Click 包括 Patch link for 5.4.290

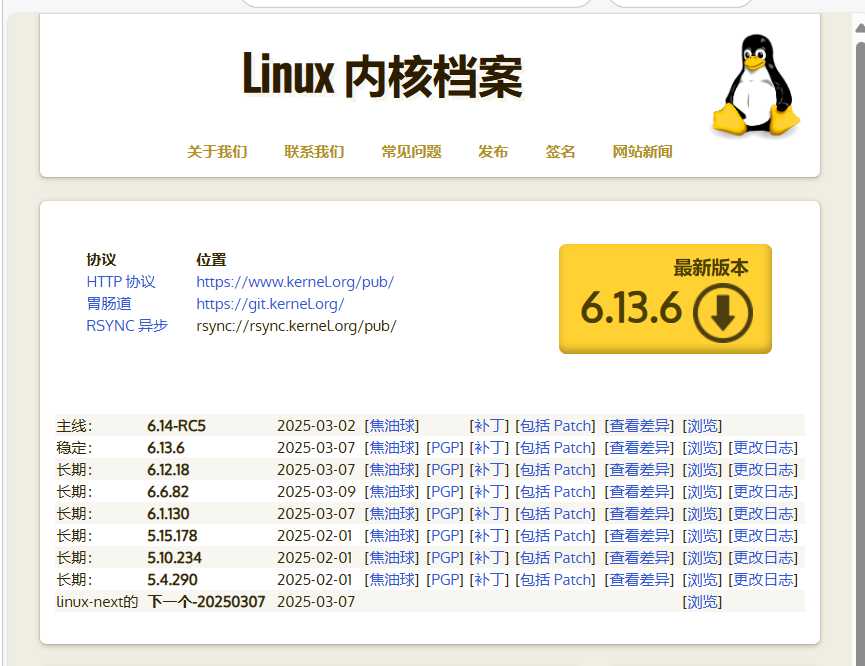click(x=556, y=580)
